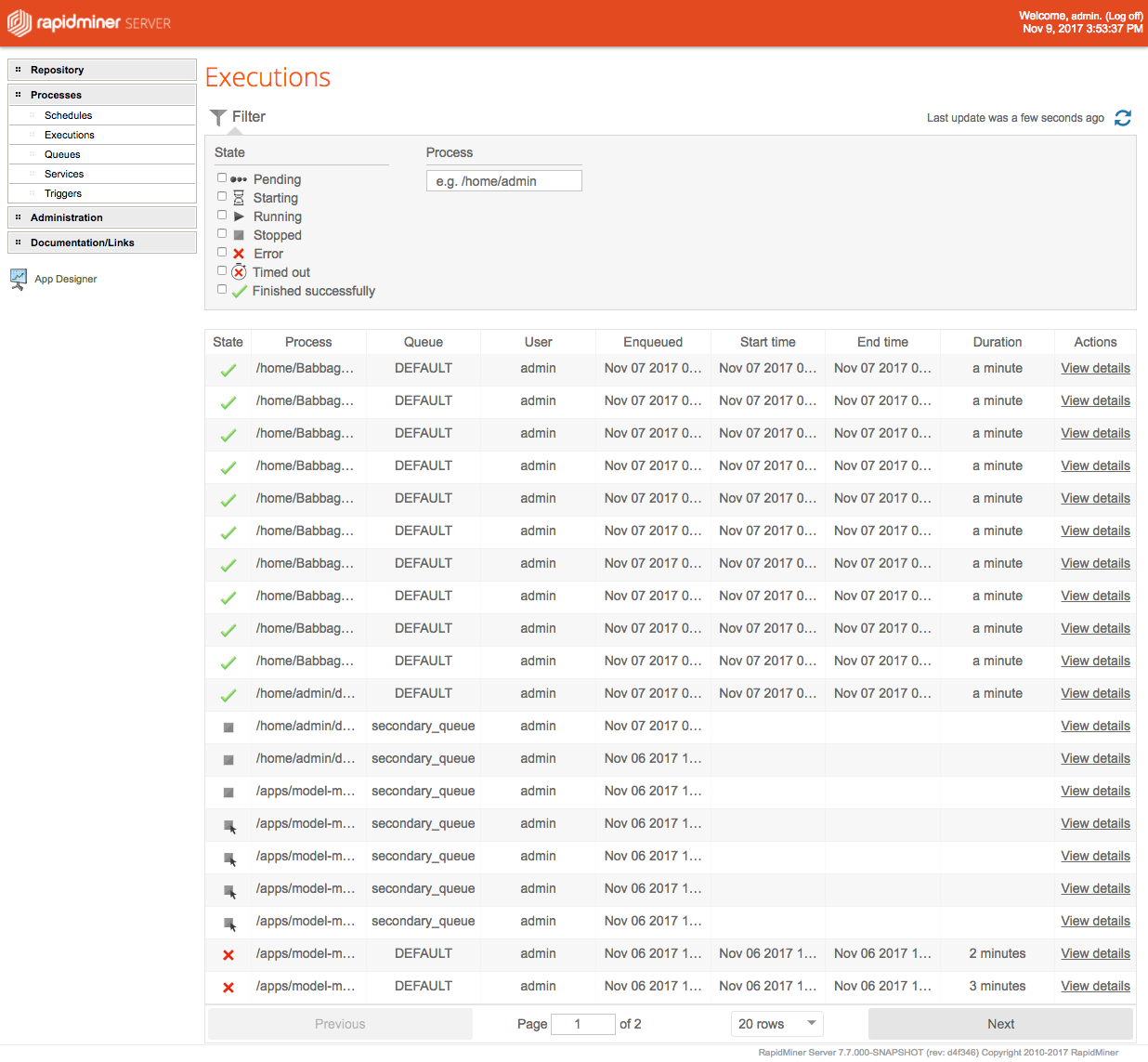Viewport: 1148px width, 1062px height.
Task: Go to the Next page of executions
Action: pos(1000,1024)
